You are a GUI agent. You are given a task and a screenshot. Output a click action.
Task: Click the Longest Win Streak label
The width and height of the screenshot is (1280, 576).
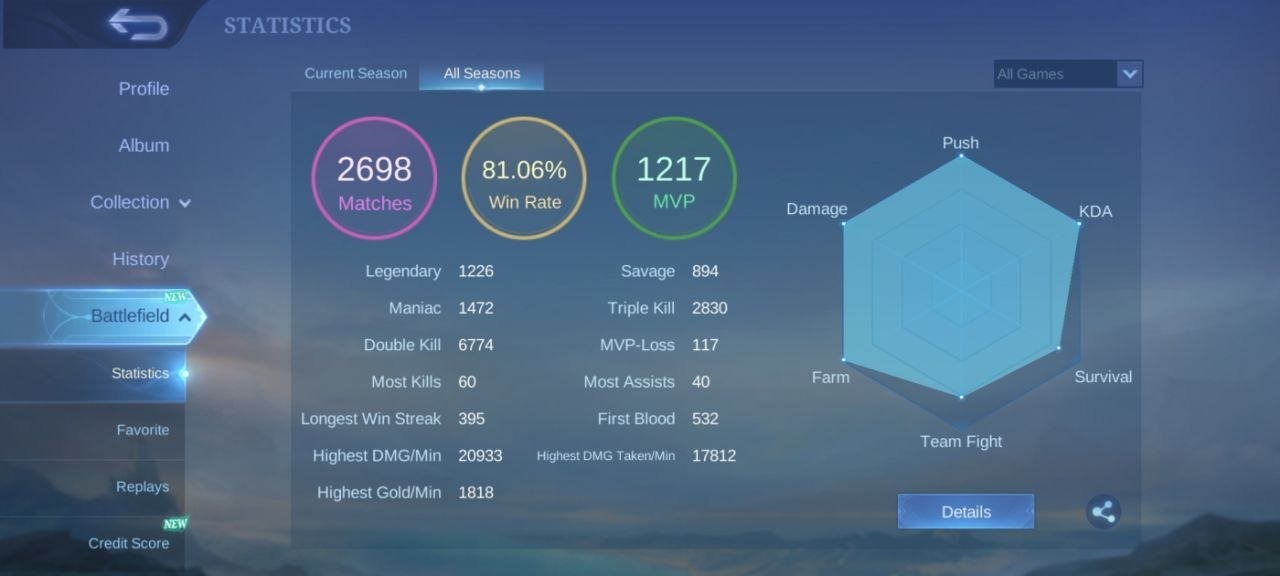click(371, 420)
